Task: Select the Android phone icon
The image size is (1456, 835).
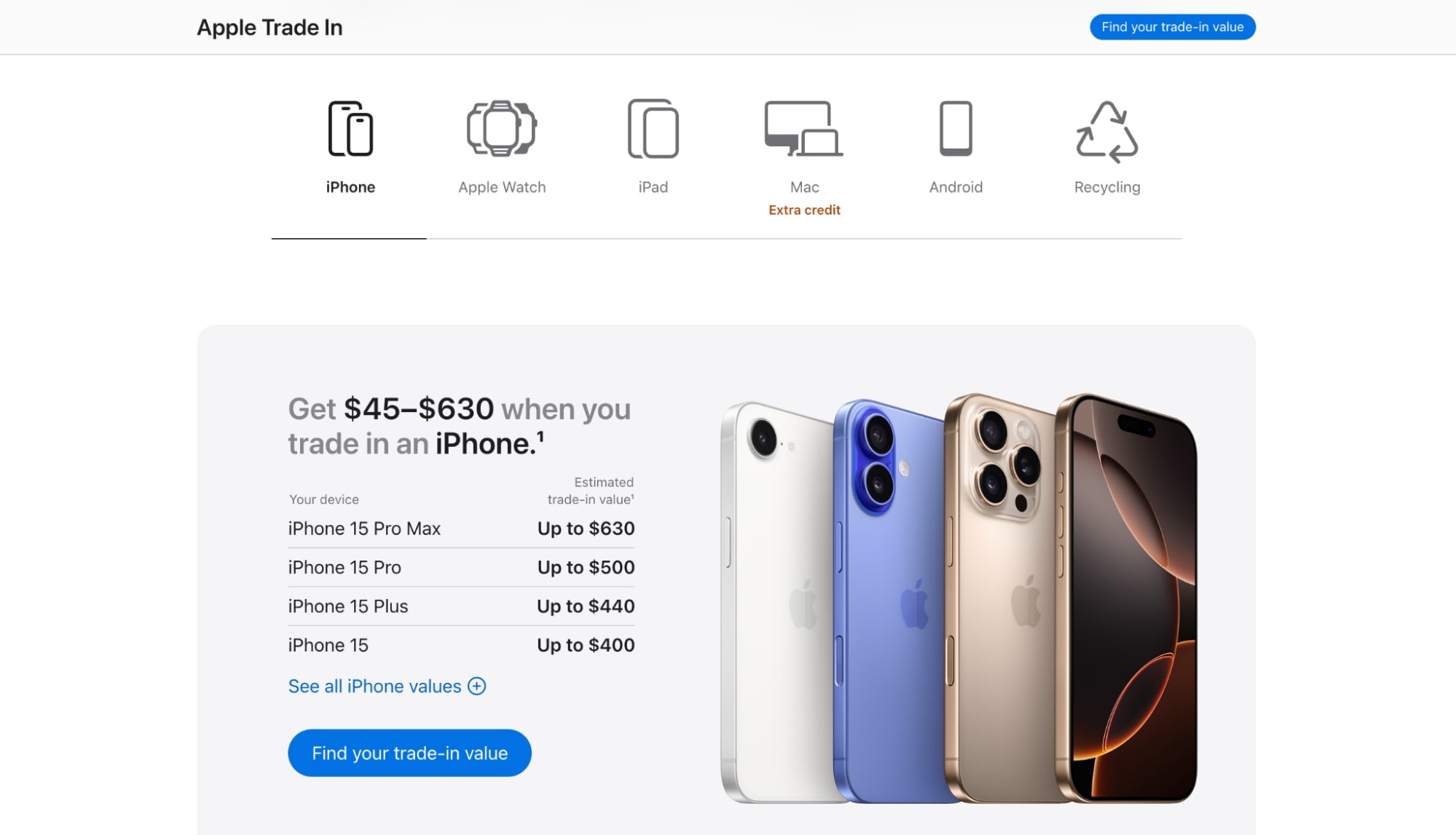Action: tap(956, 129)
